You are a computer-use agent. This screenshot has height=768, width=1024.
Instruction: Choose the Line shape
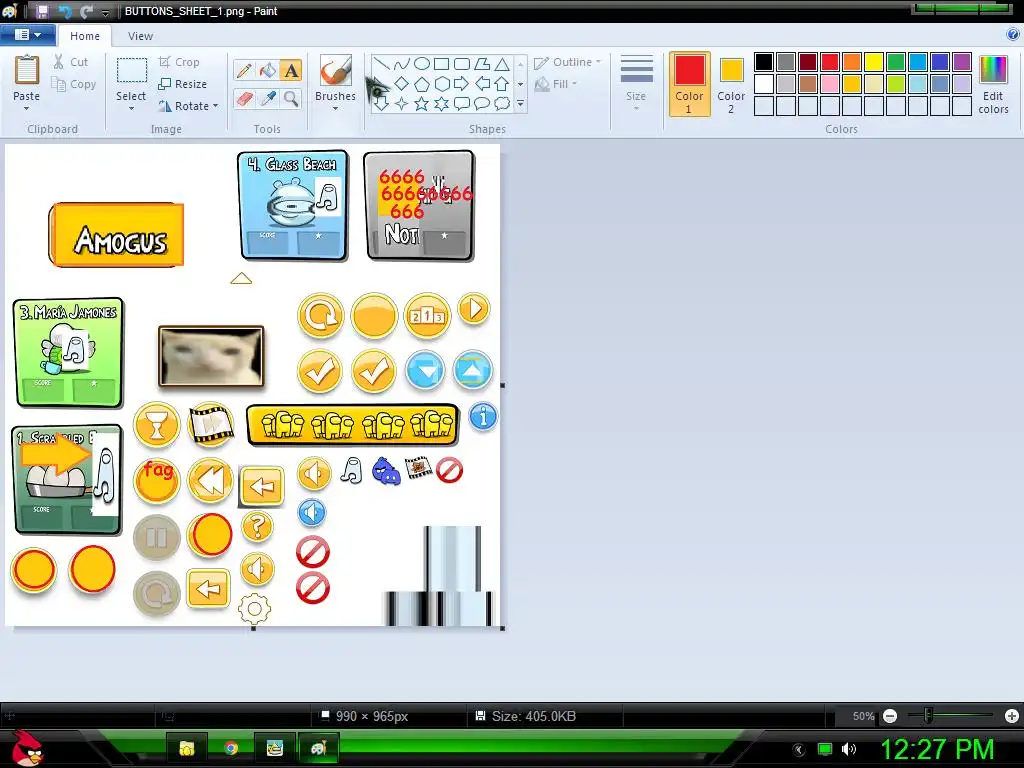pos(382,63)
